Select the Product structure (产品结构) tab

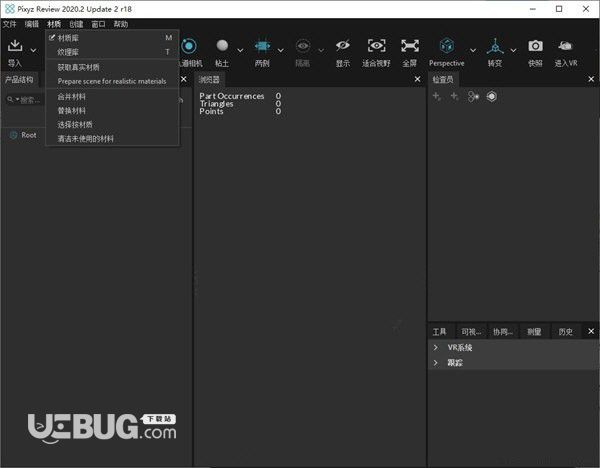tap(19, 80)
